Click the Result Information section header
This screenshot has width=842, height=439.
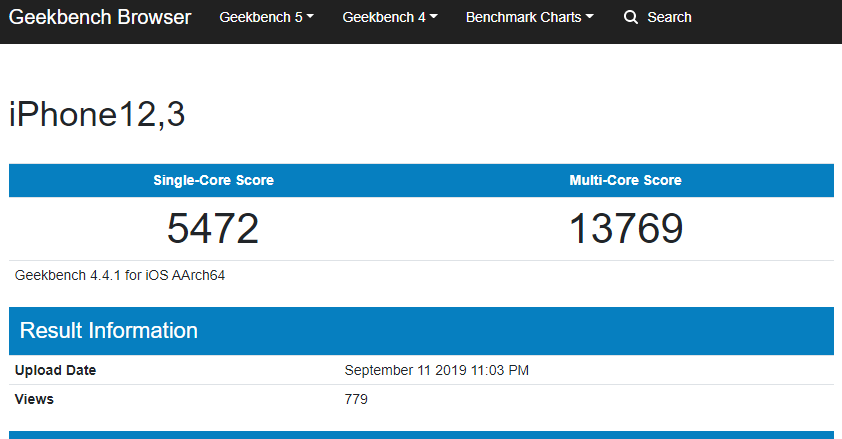422,331
